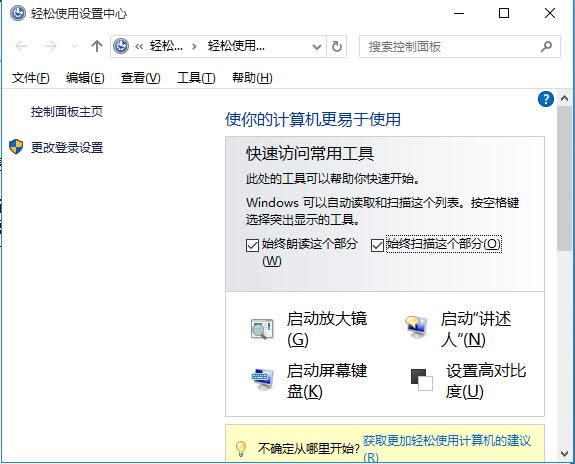The width and height of the screenshot is (575, 464).
Task: Toggle 始终朗读这个部分(W) checkbox
Action: click(252, 245)
